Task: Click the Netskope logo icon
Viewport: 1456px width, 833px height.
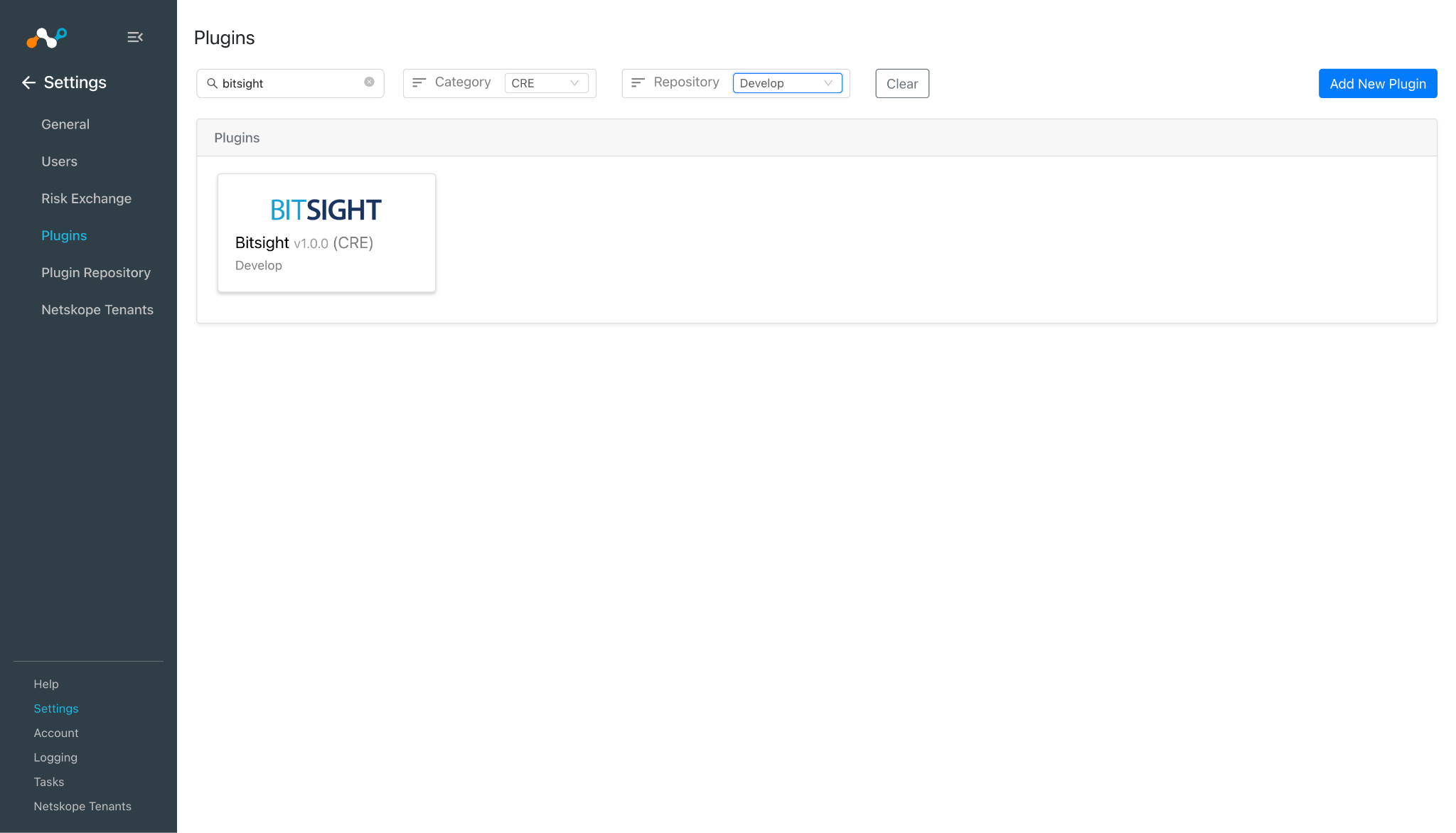Action: click(x=47, y=38)
